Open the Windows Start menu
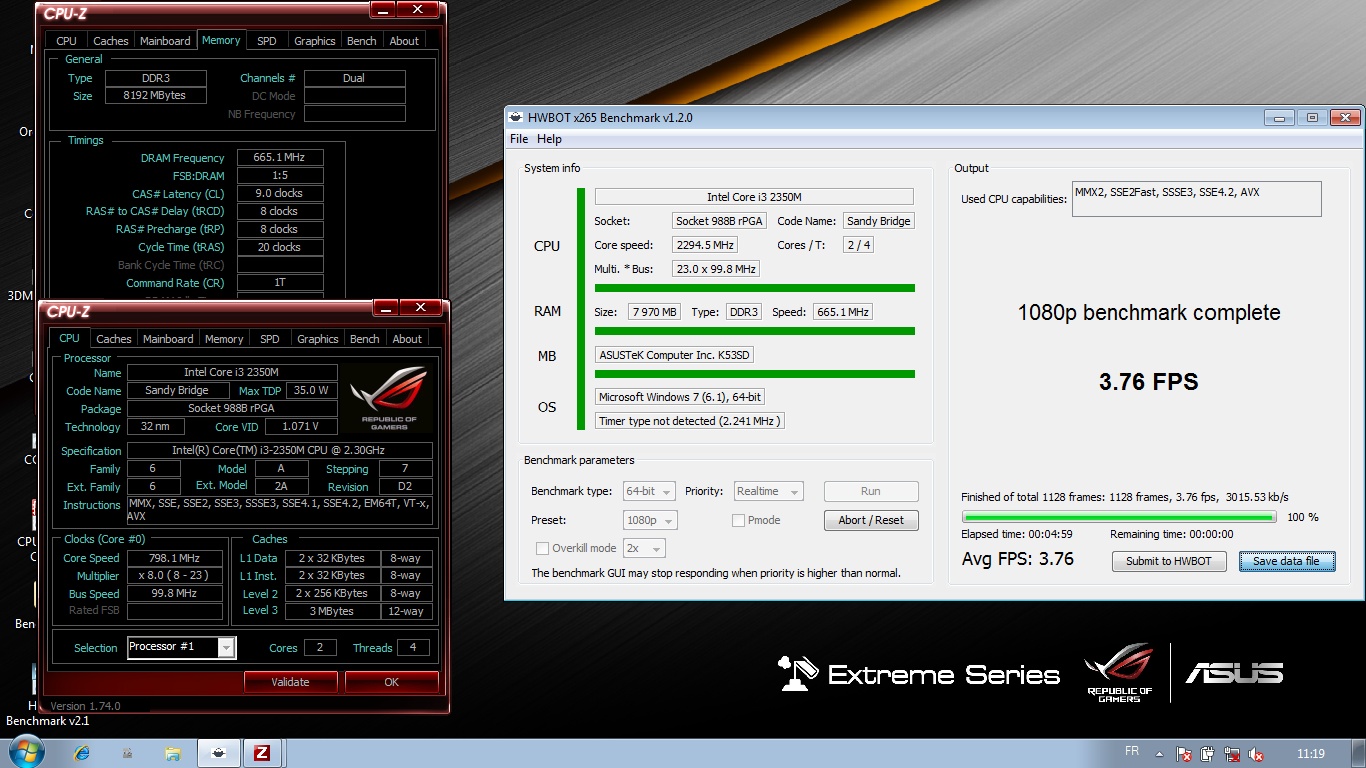Image resolution: width=1366 pixels, height=768 pixels. point(25,752)
